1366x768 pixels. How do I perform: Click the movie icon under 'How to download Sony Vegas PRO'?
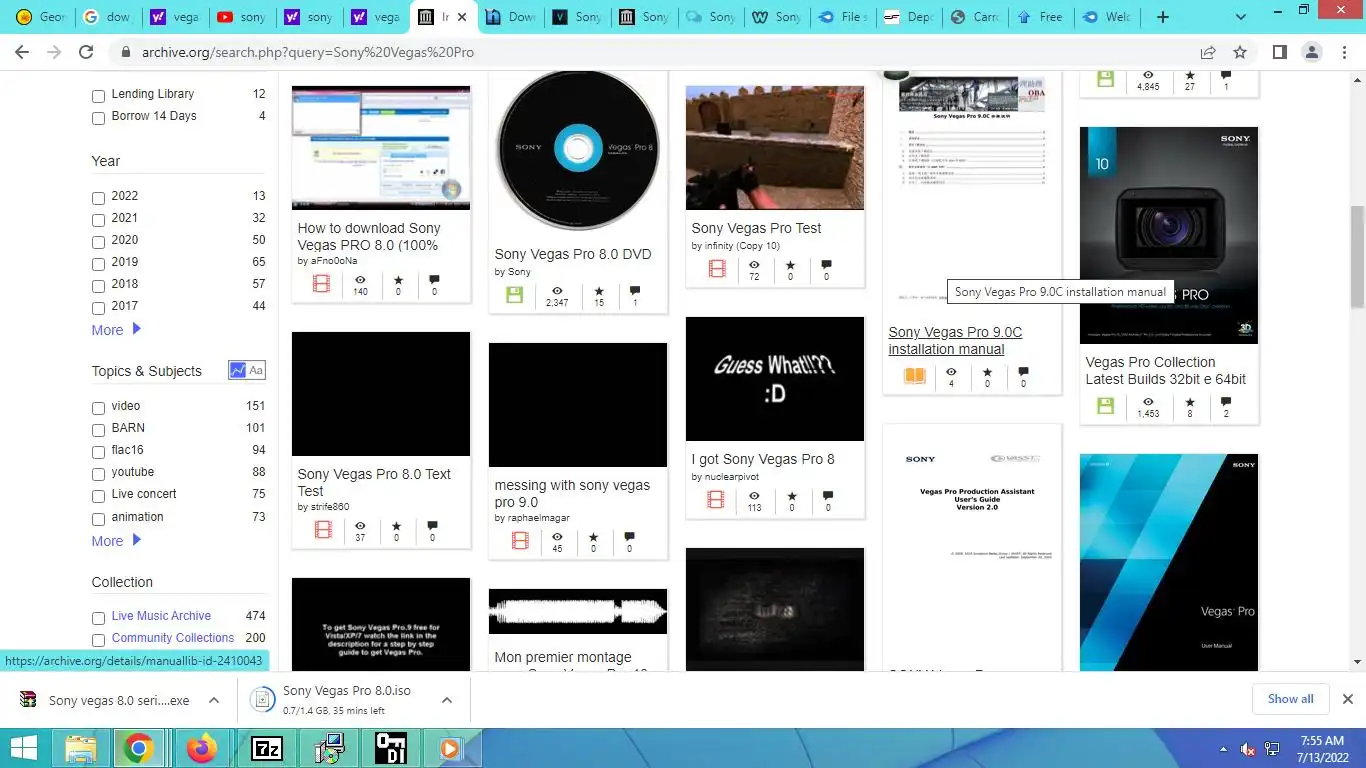click(321, 284)
